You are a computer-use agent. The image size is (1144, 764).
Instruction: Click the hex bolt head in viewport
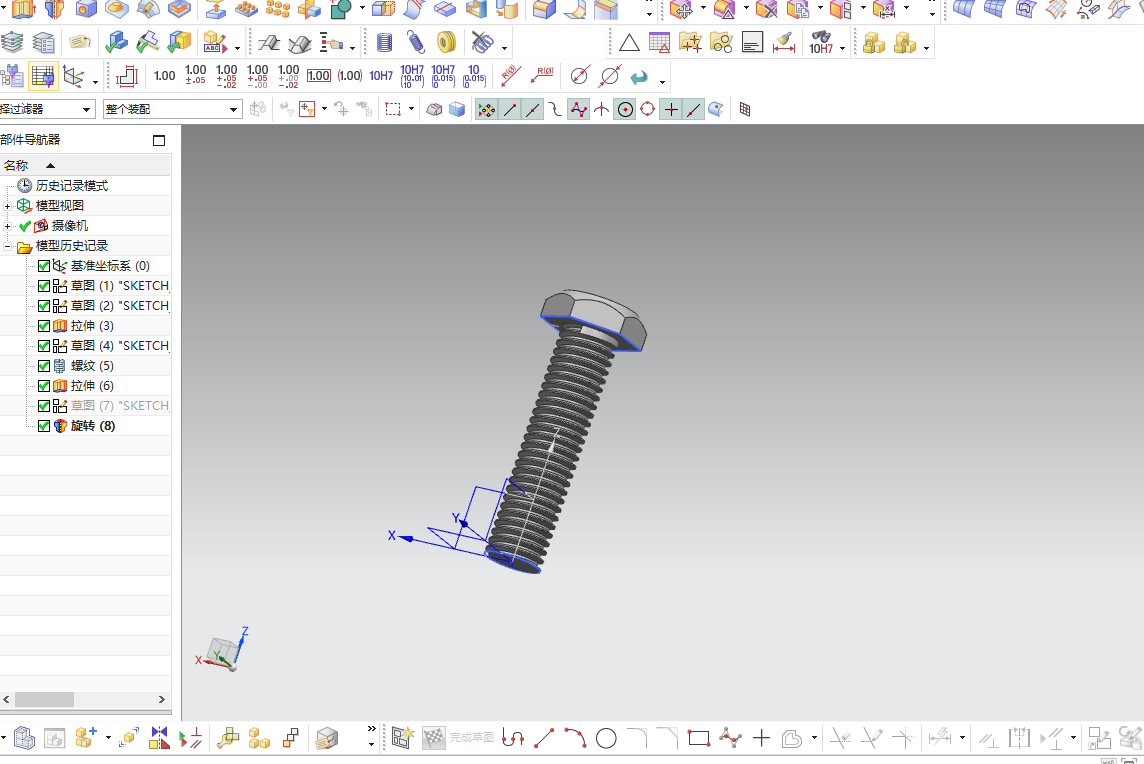tap(593, 318)
